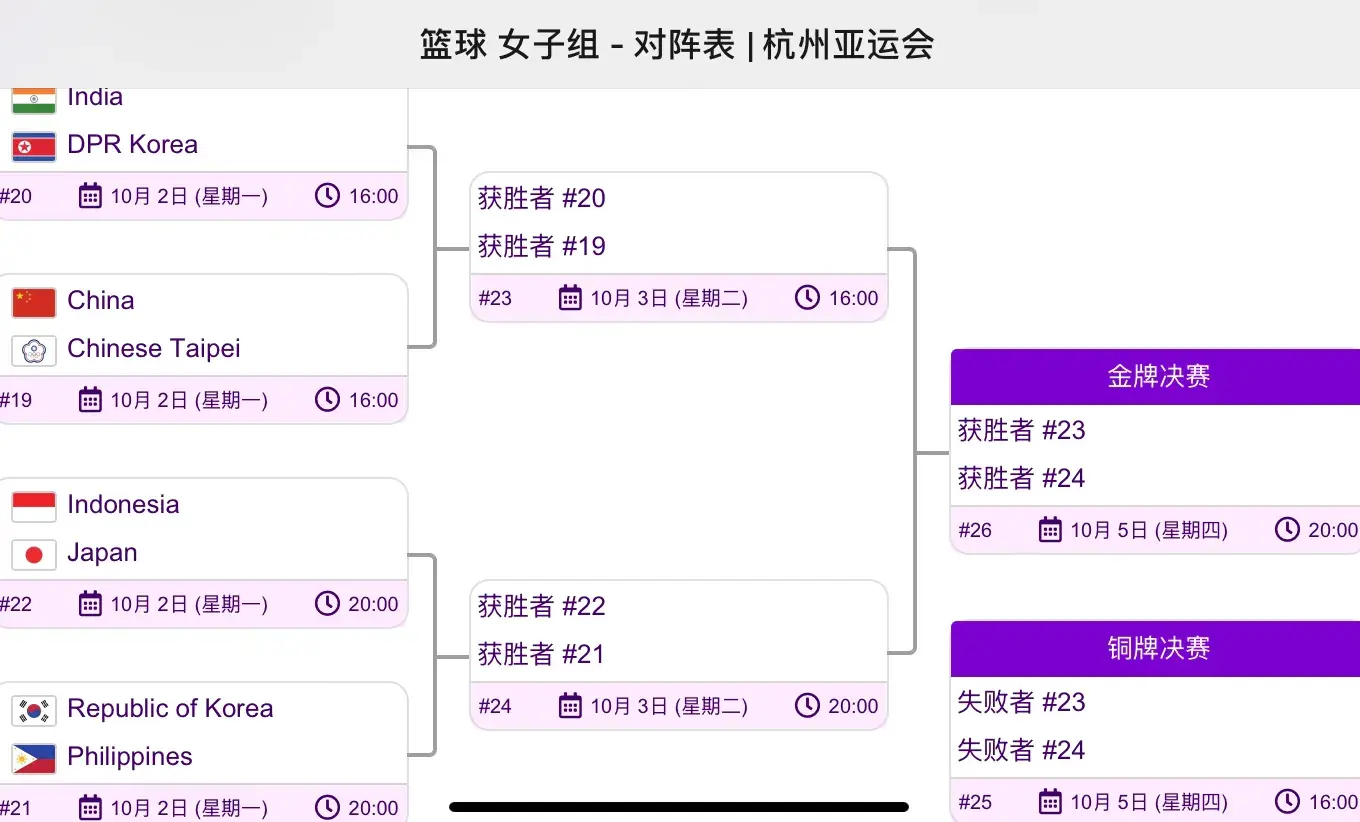Click the Chinese Taipei flag icon
Image resolution: width=1360 pixels, height=822 pixels.
point(34,350)
